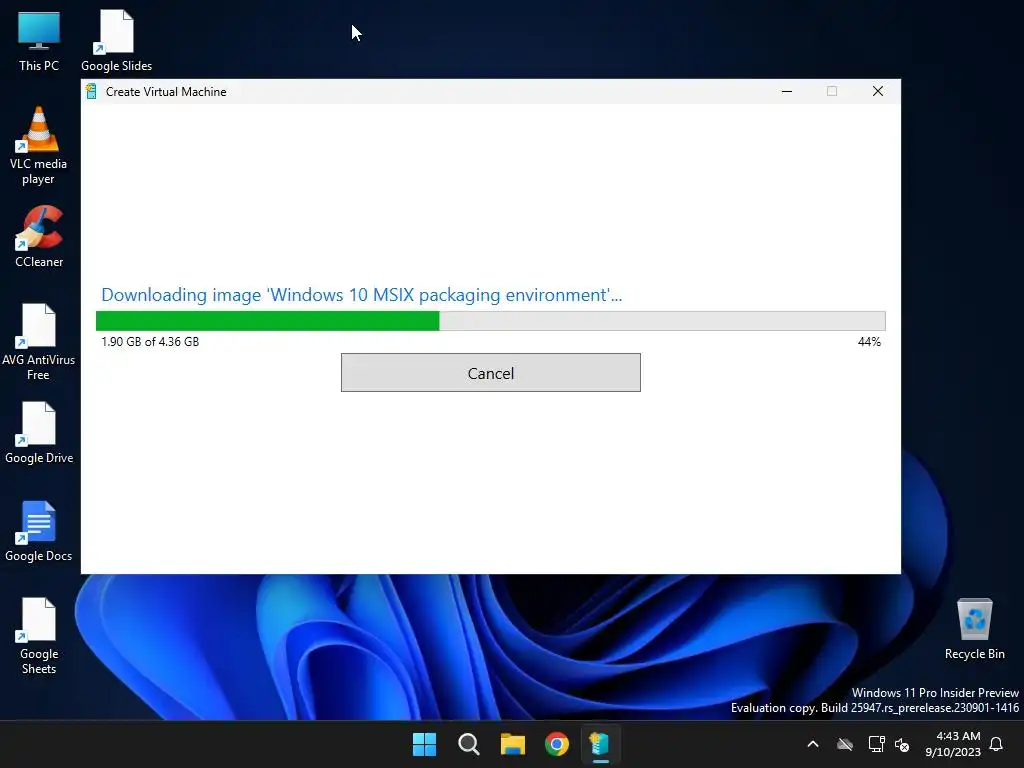
Task: Click the OneDrive cloud tray icon
Action: (x=845, y=744)
